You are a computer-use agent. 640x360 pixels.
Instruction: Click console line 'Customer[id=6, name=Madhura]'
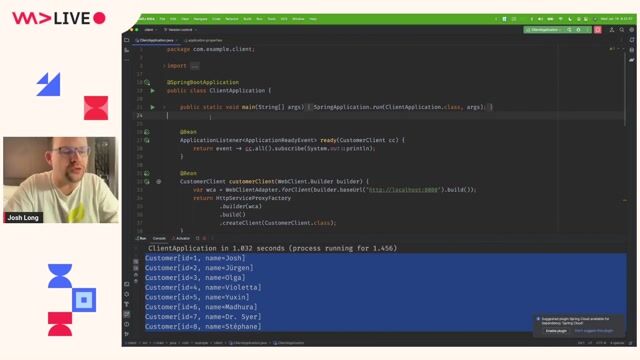click(x=201, y=307)
